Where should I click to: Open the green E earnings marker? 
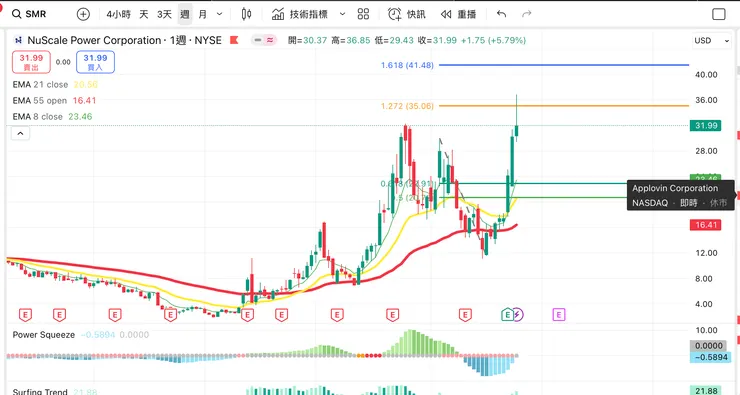[x=507, y=314]
